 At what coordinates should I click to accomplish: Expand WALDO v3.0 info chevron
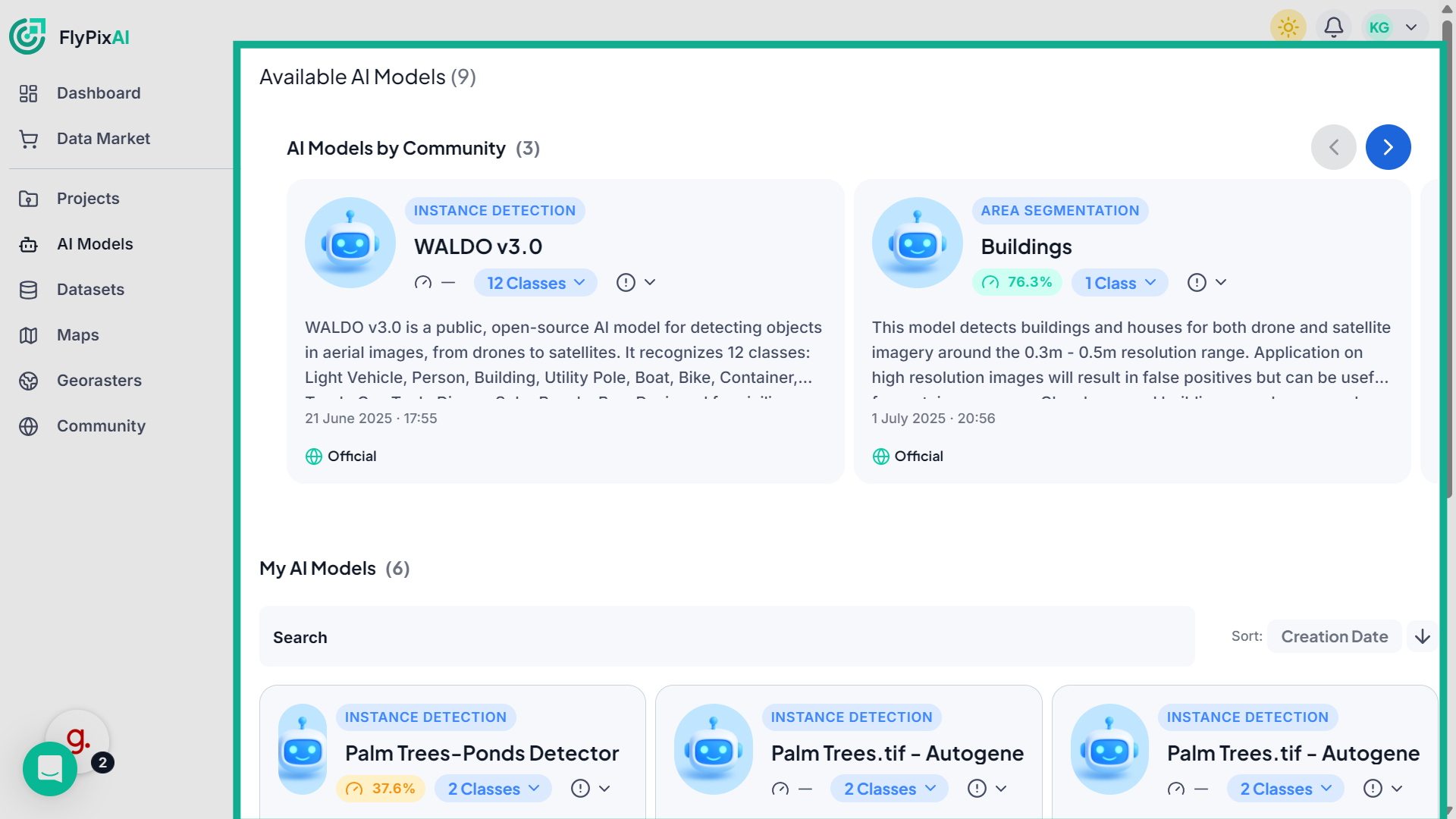650,283
